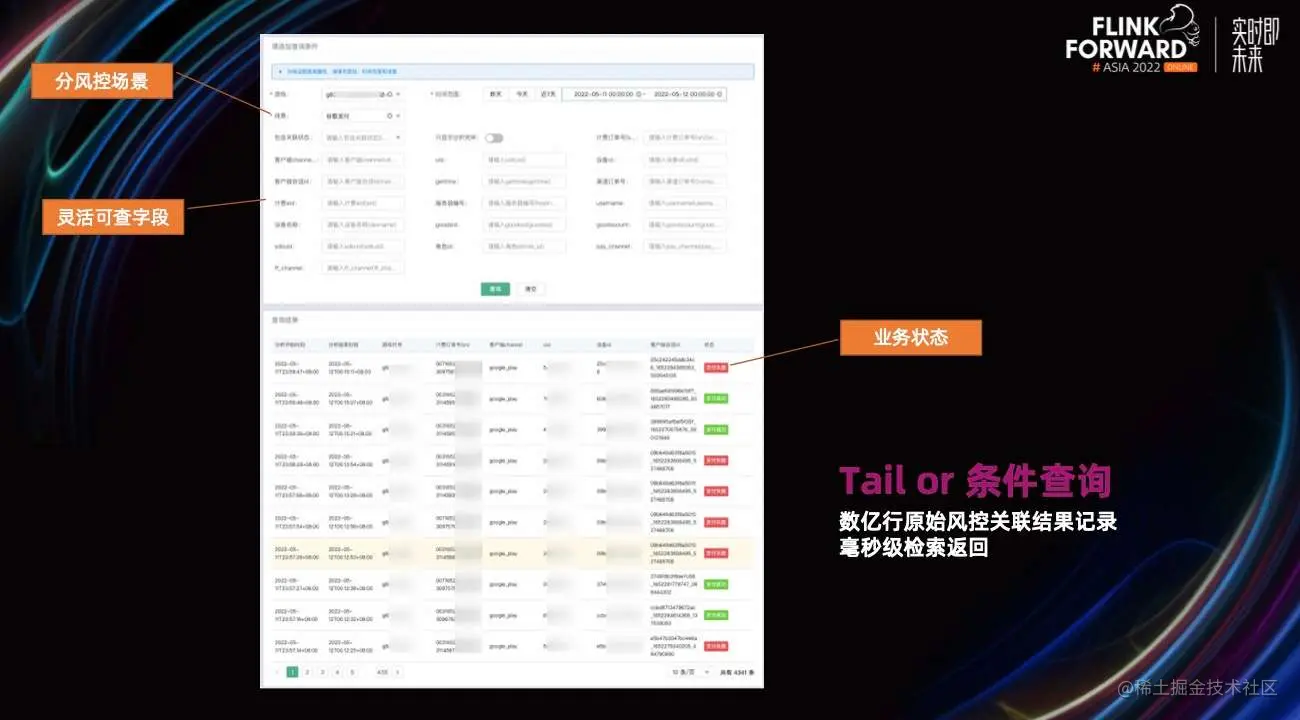Image resolution: width=1300 pixels, height=720 pixels.
Task: Click google_play cell in first result row
Action: click(x=503, y=367)
